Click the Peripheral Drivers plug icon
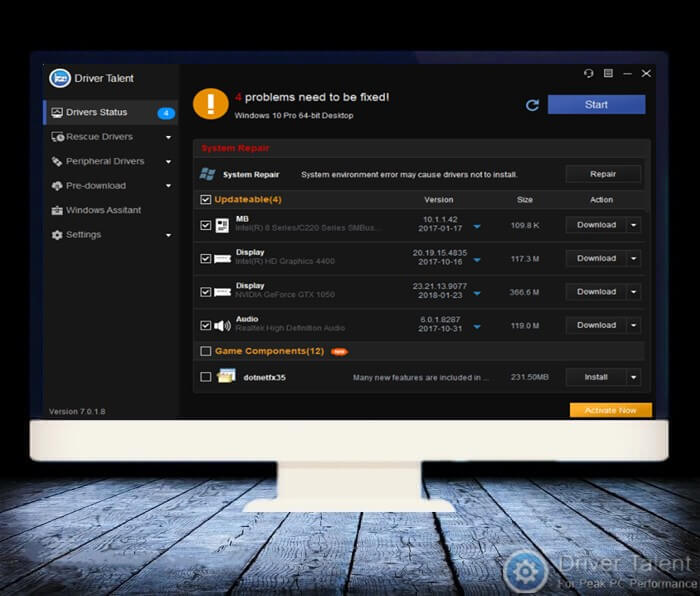Viewport: 700px width, 596px height. click(57, 161)
